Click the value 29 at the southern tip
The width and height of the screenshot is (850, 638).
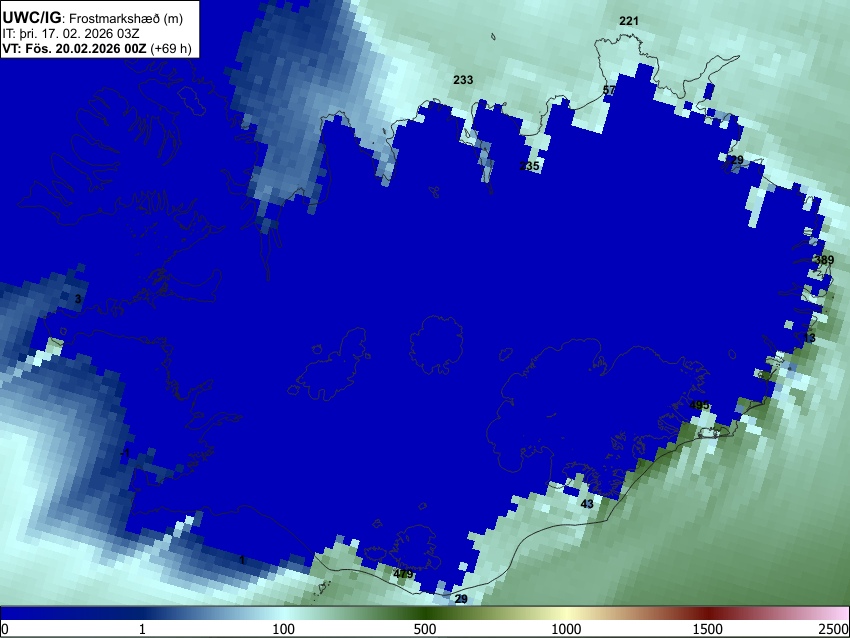461,599
